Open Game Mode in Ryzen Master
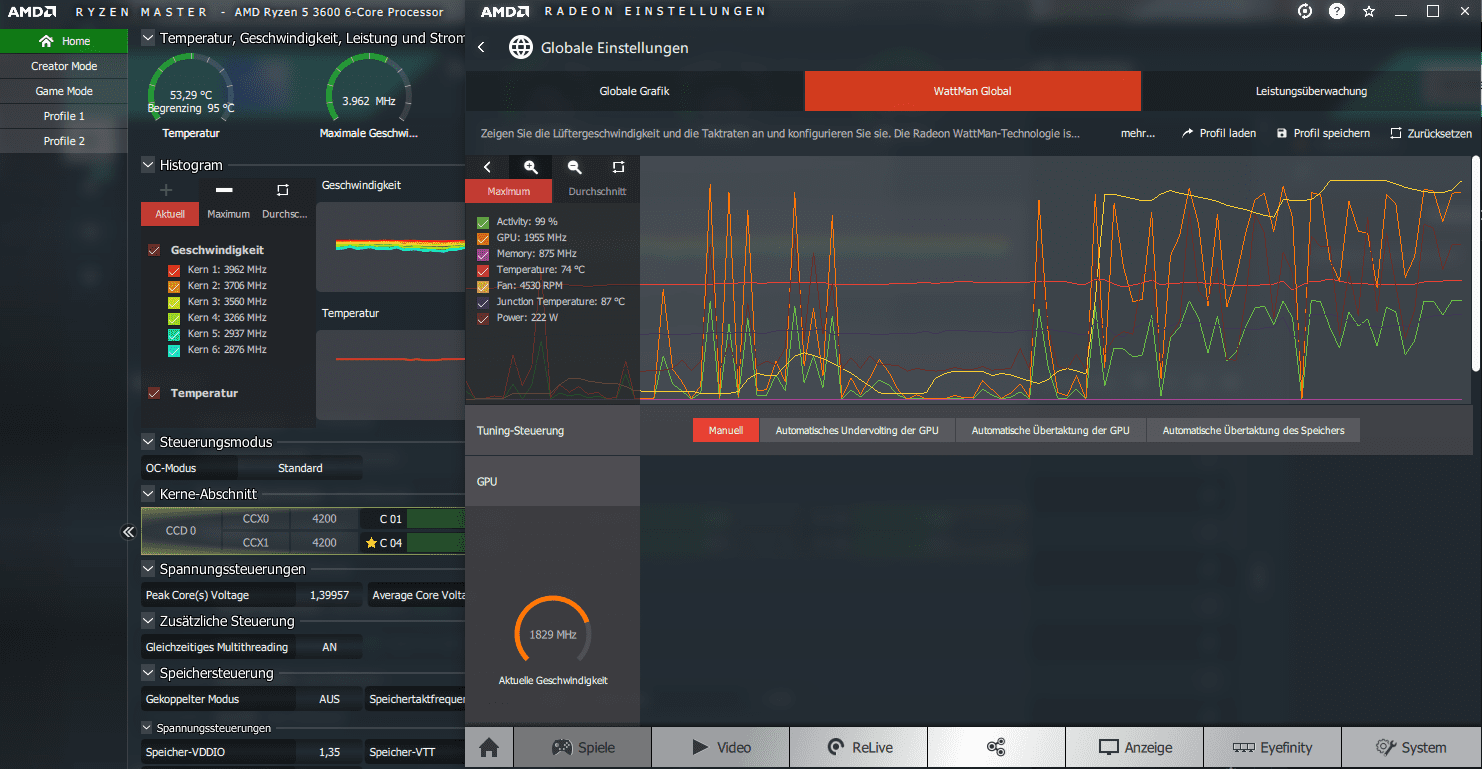 coord(64,91)
